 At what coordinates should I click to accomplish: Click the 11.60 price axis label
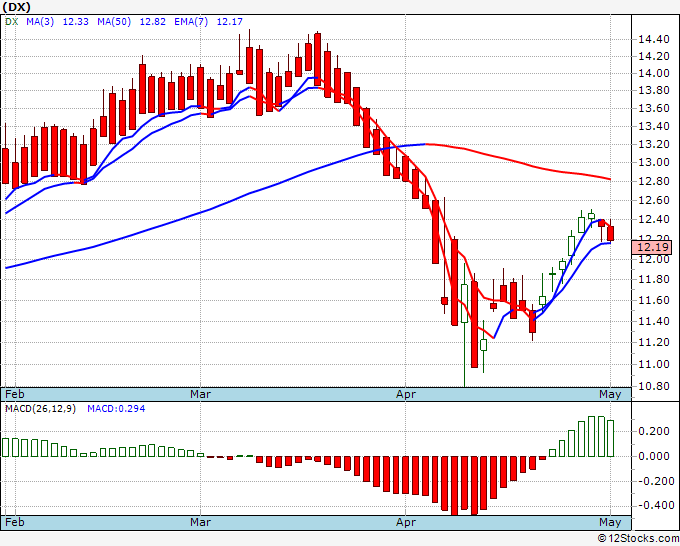tap(654, 300)
